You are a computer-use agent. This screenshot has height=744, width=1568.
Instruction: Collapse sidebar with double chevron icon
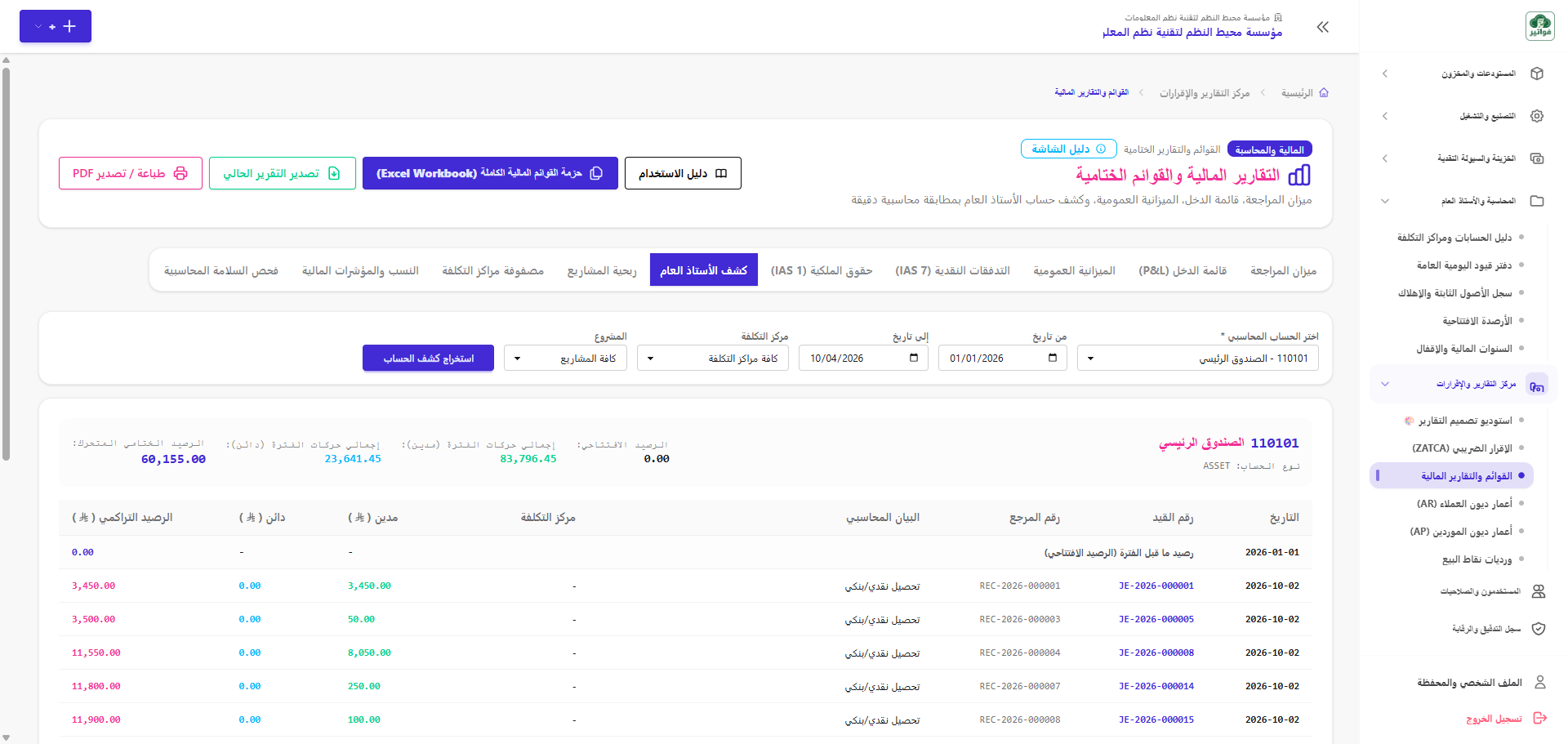[1323, 27]
